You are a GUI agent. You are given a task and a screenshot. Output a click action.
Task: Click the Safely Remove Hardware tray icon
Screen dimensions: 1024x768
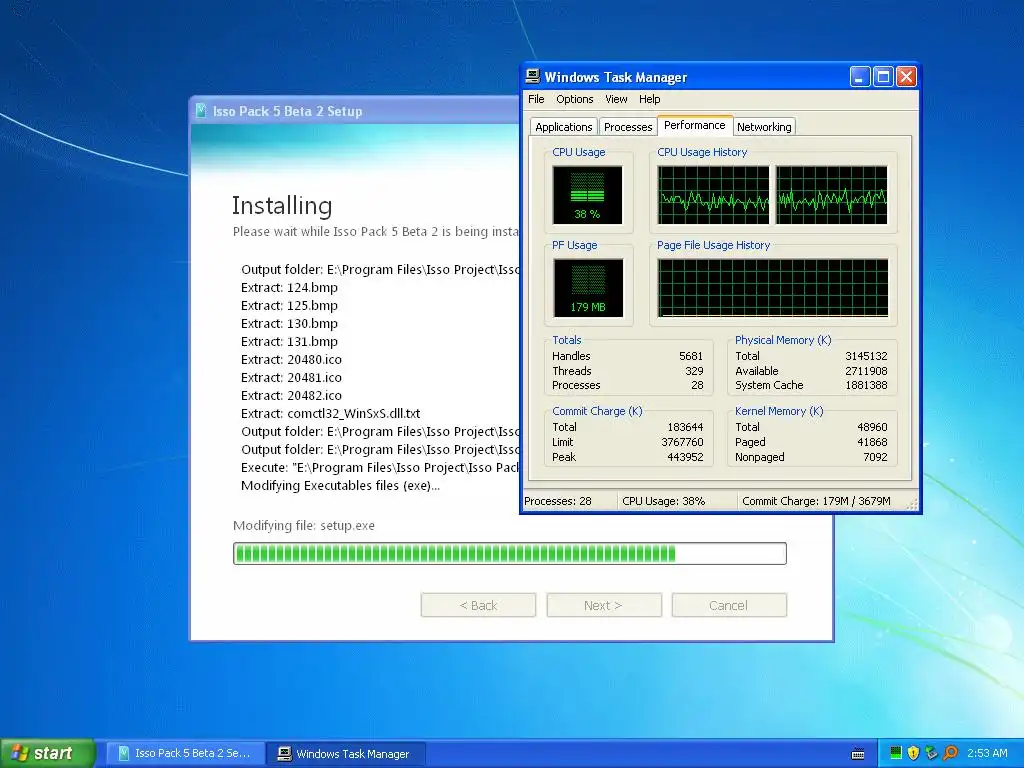click(x=931, y=753)
